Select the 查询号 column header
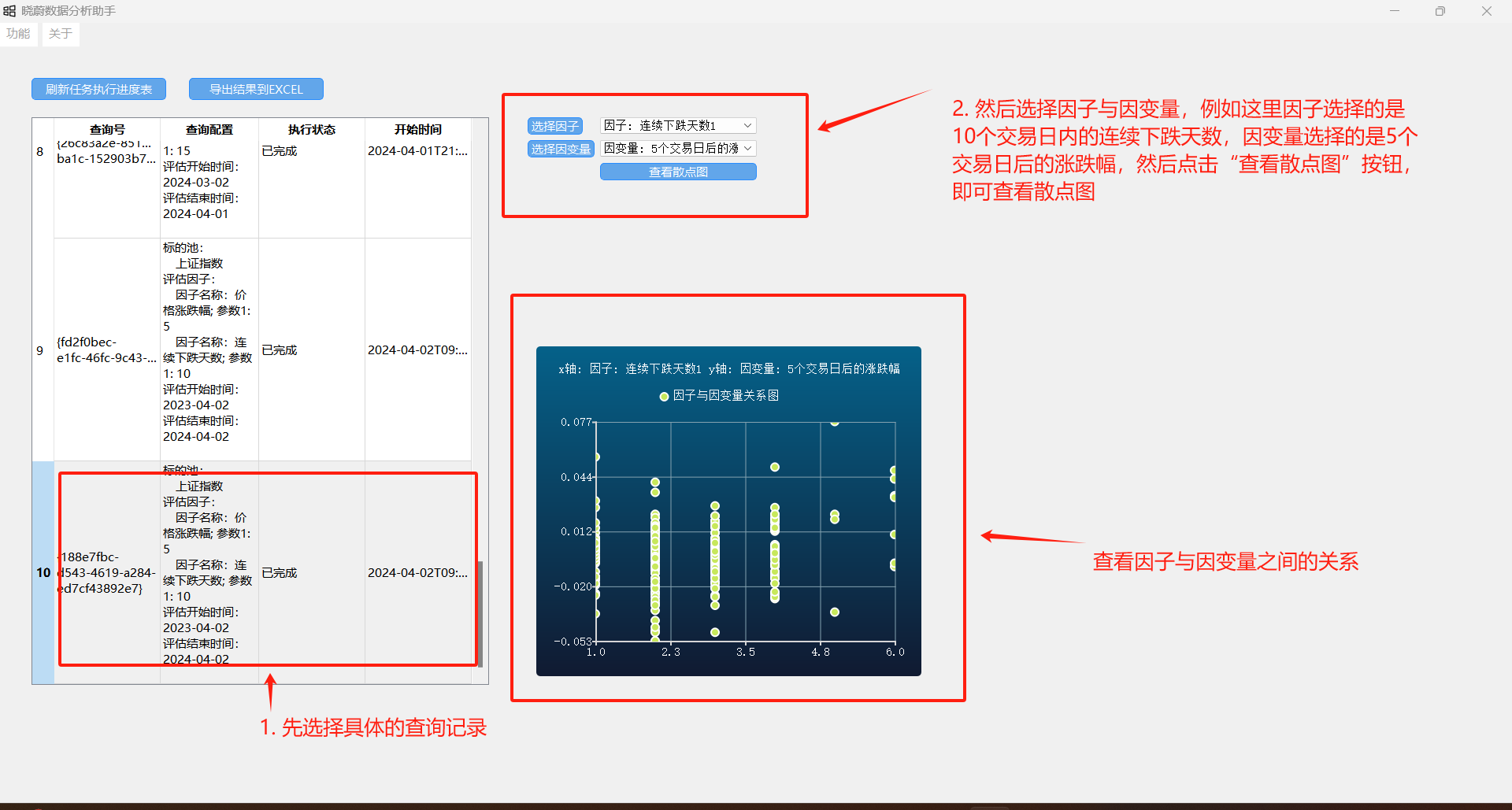This screenshot has height=810, width=1512. coord(107,129)
